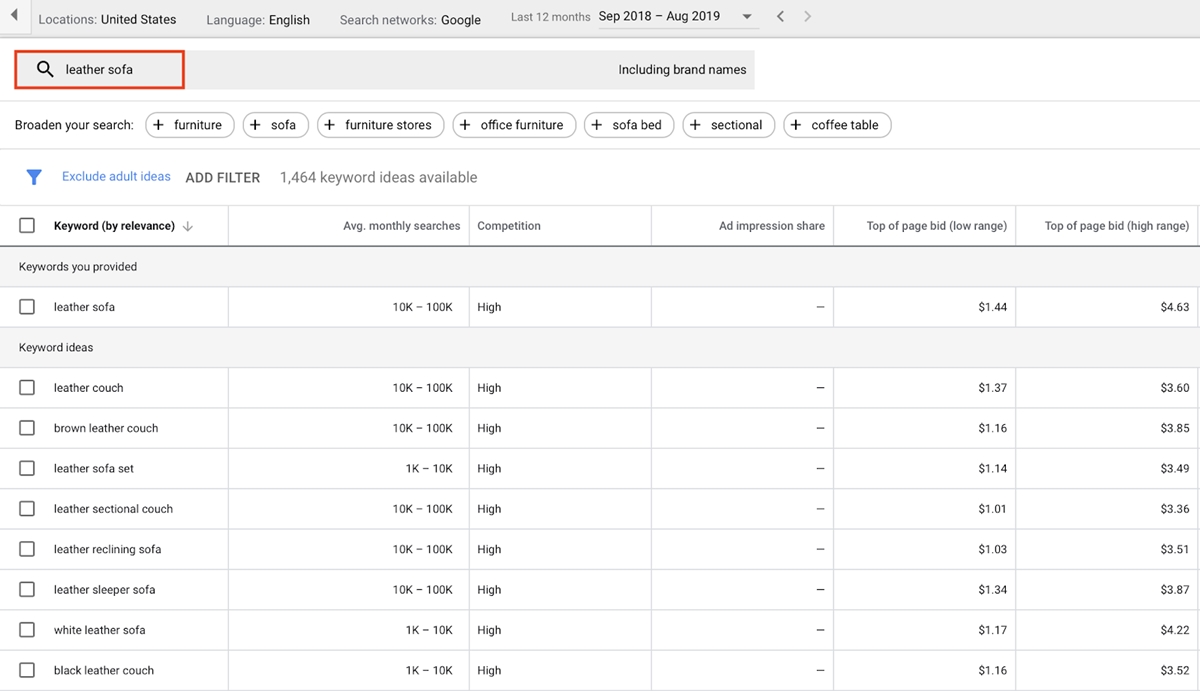Change the Search networks setting
1200x691 pixels.
pyautogui.click(x=410, y=19)
